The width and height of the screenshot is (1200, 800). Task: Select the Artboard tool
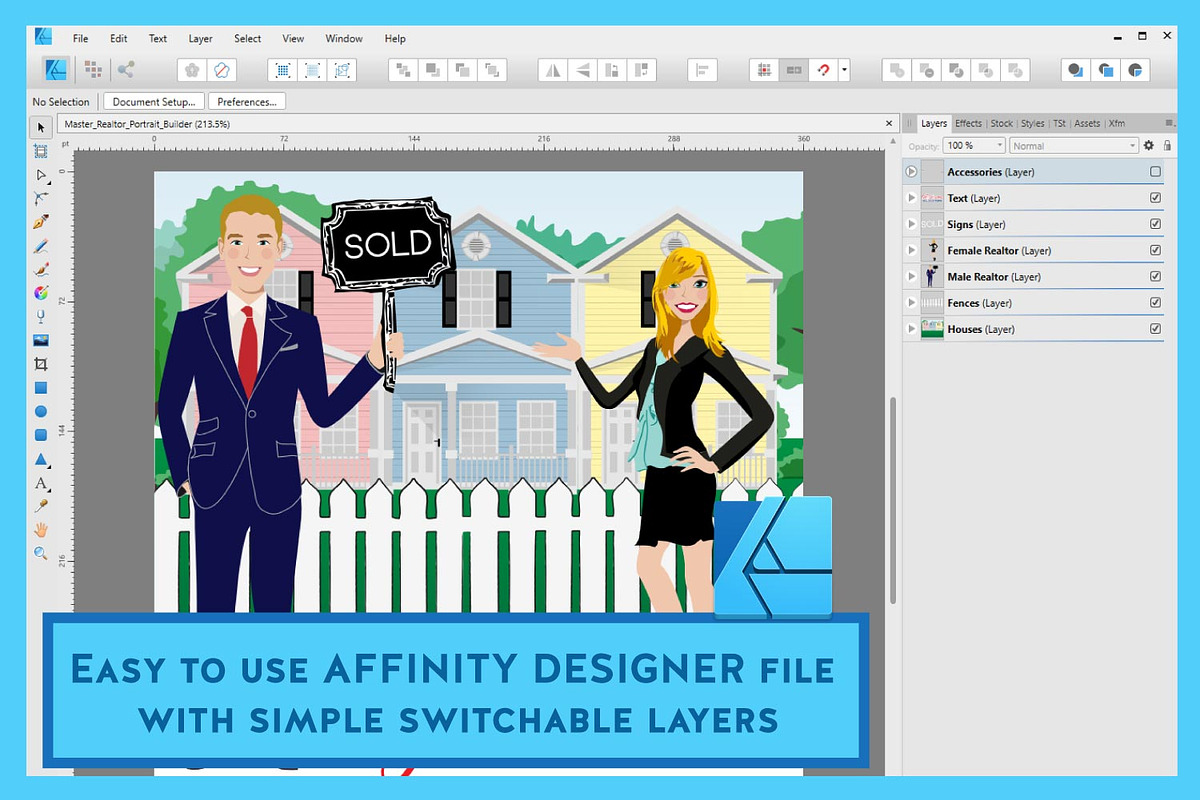[41, 151]
